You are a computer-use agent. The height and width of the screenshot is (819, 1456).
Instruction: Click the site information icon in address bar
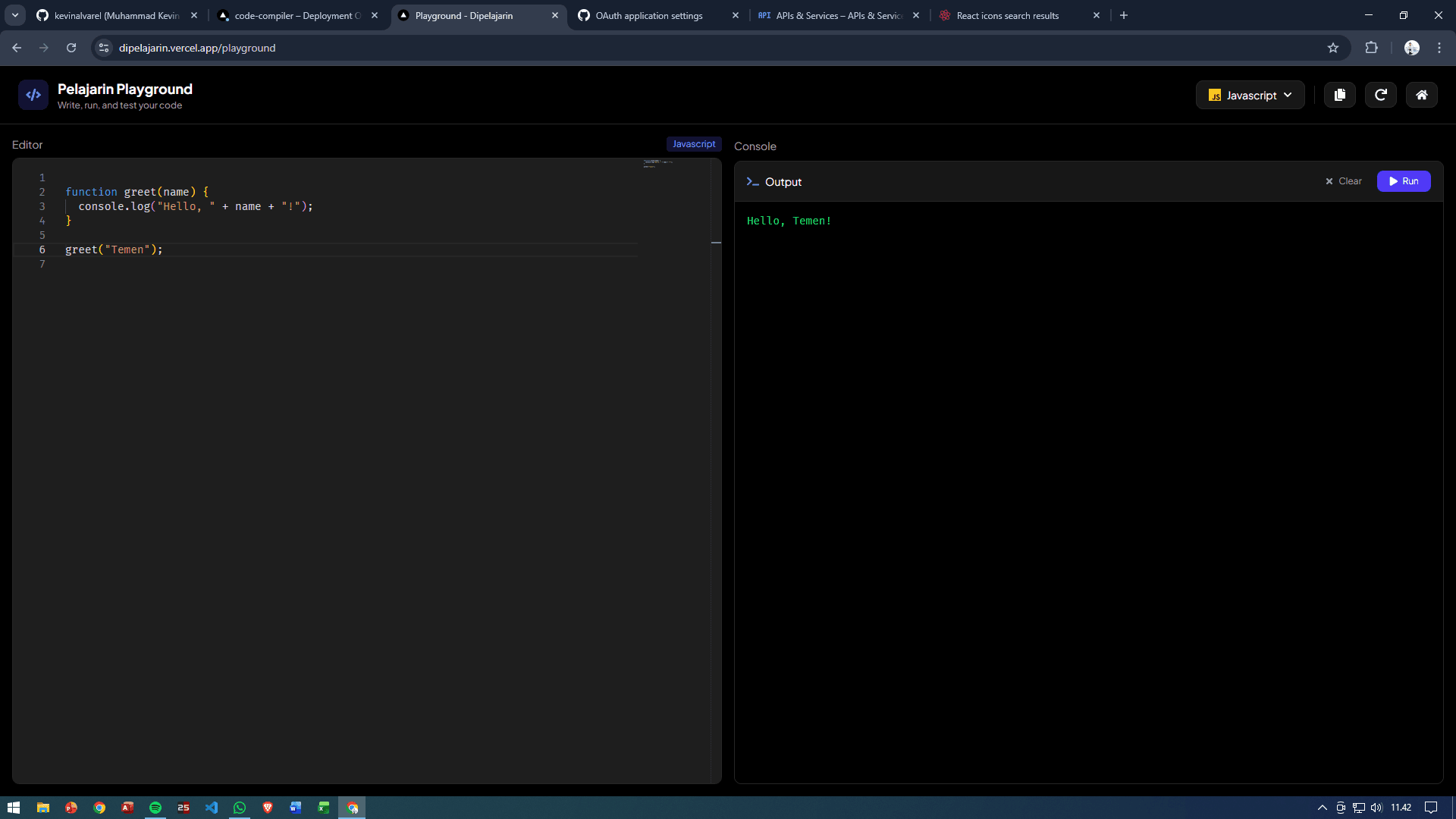click(103, 47)
